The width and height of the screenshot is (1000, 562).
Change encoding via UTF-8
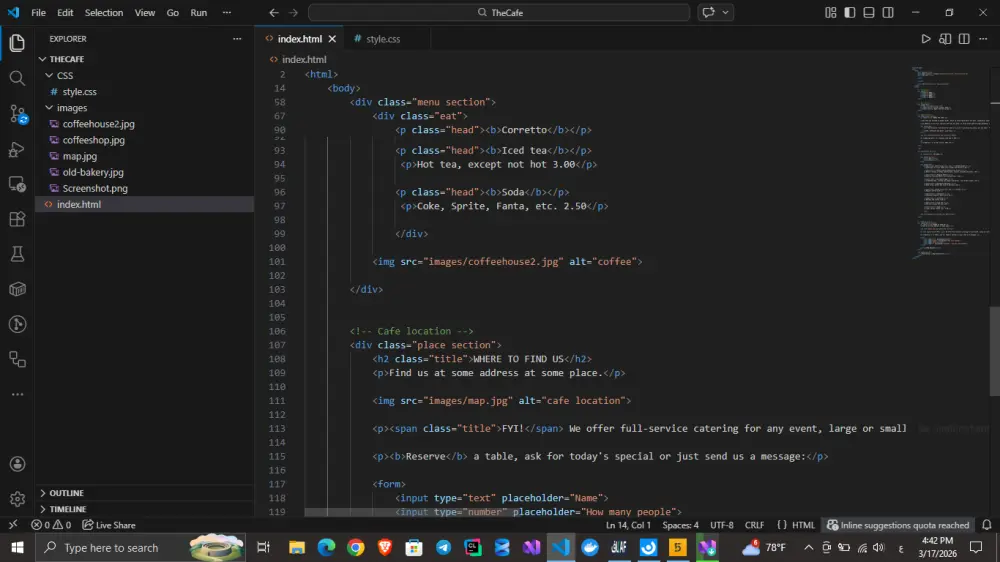(722, 525)
